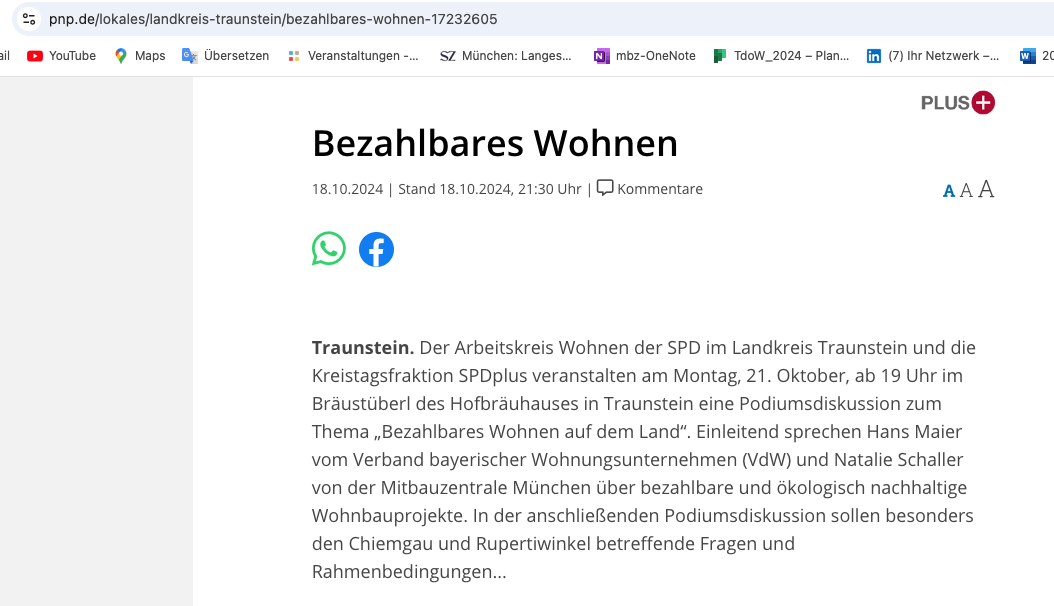The width and height of the screenshot is (1054, 606).
Task: Open the YouTube bookmark
Action: click(x=62, y=56)
